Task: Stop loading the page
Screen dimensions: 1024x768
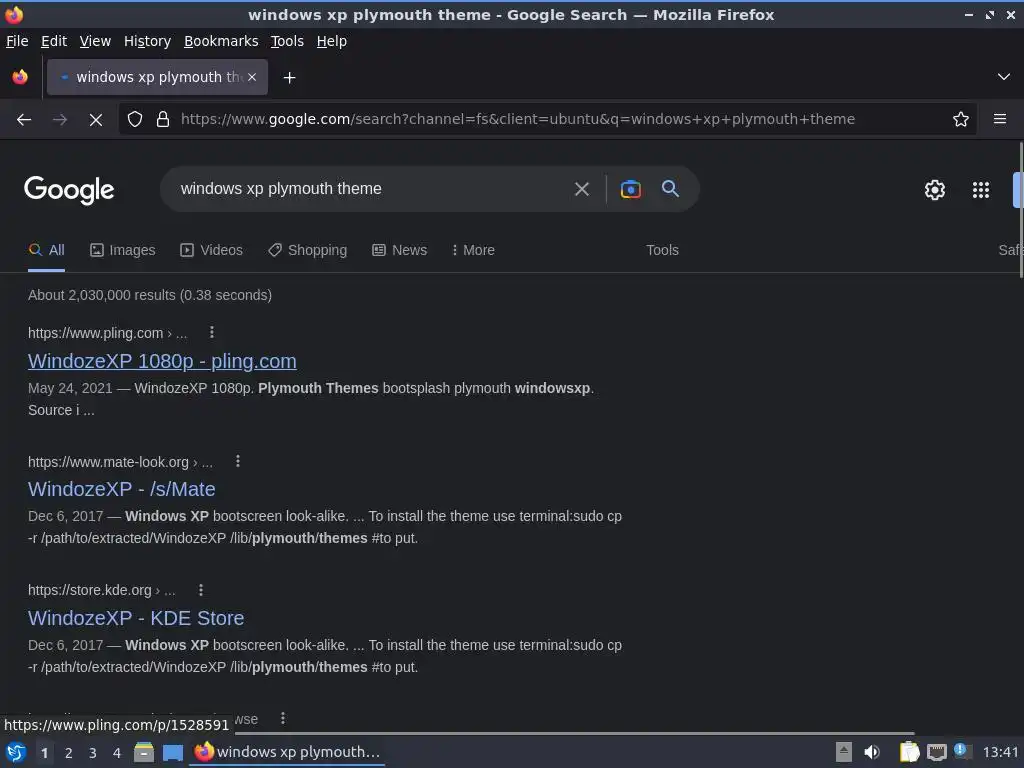Action: [96, 120]
